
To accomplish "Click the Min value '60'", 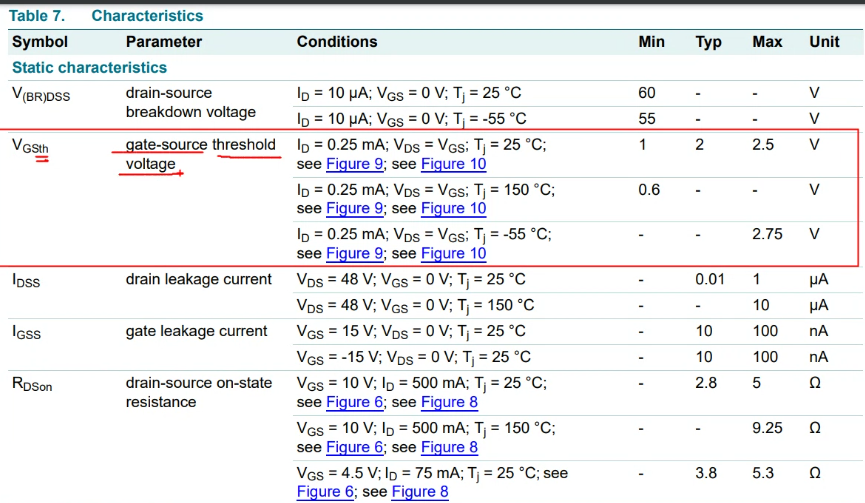I will click(647, 93).
